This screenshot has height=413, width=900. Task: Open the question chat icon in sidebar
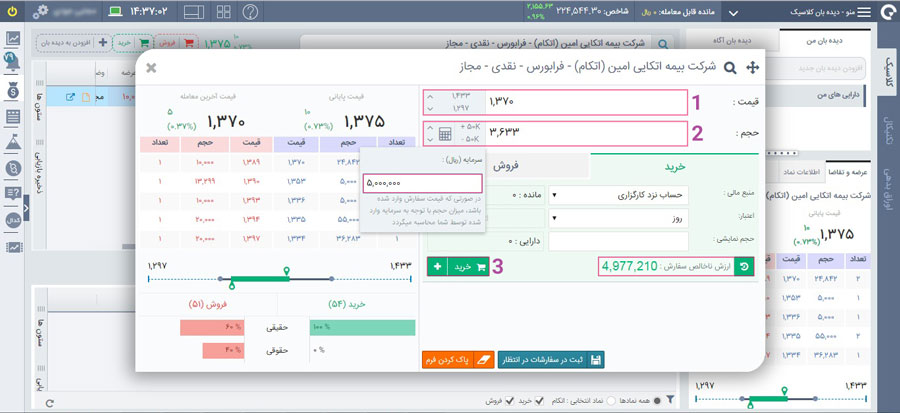pyautogui.click(x=13, y=194)
